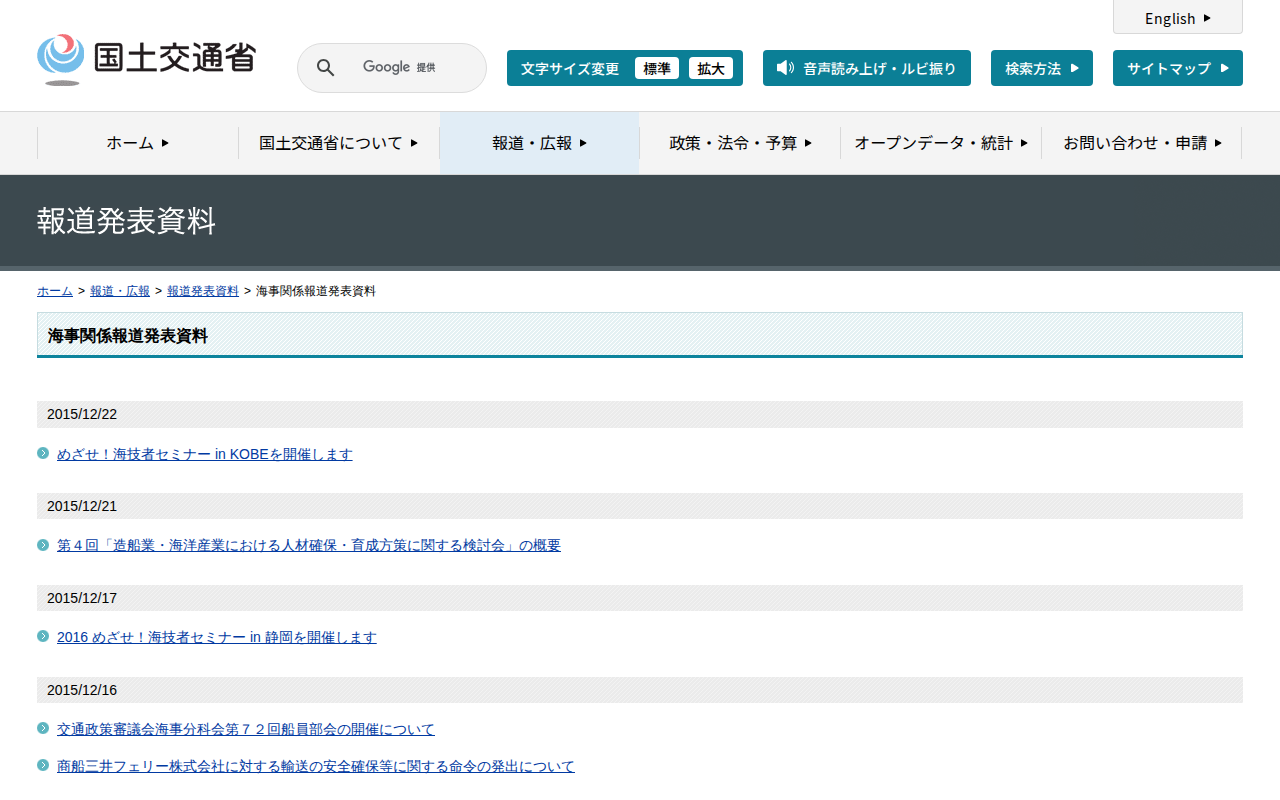Set the text size to 拡大
Image resolution: width=1280 pixels, height=800 pixels.
coord(710,68)
